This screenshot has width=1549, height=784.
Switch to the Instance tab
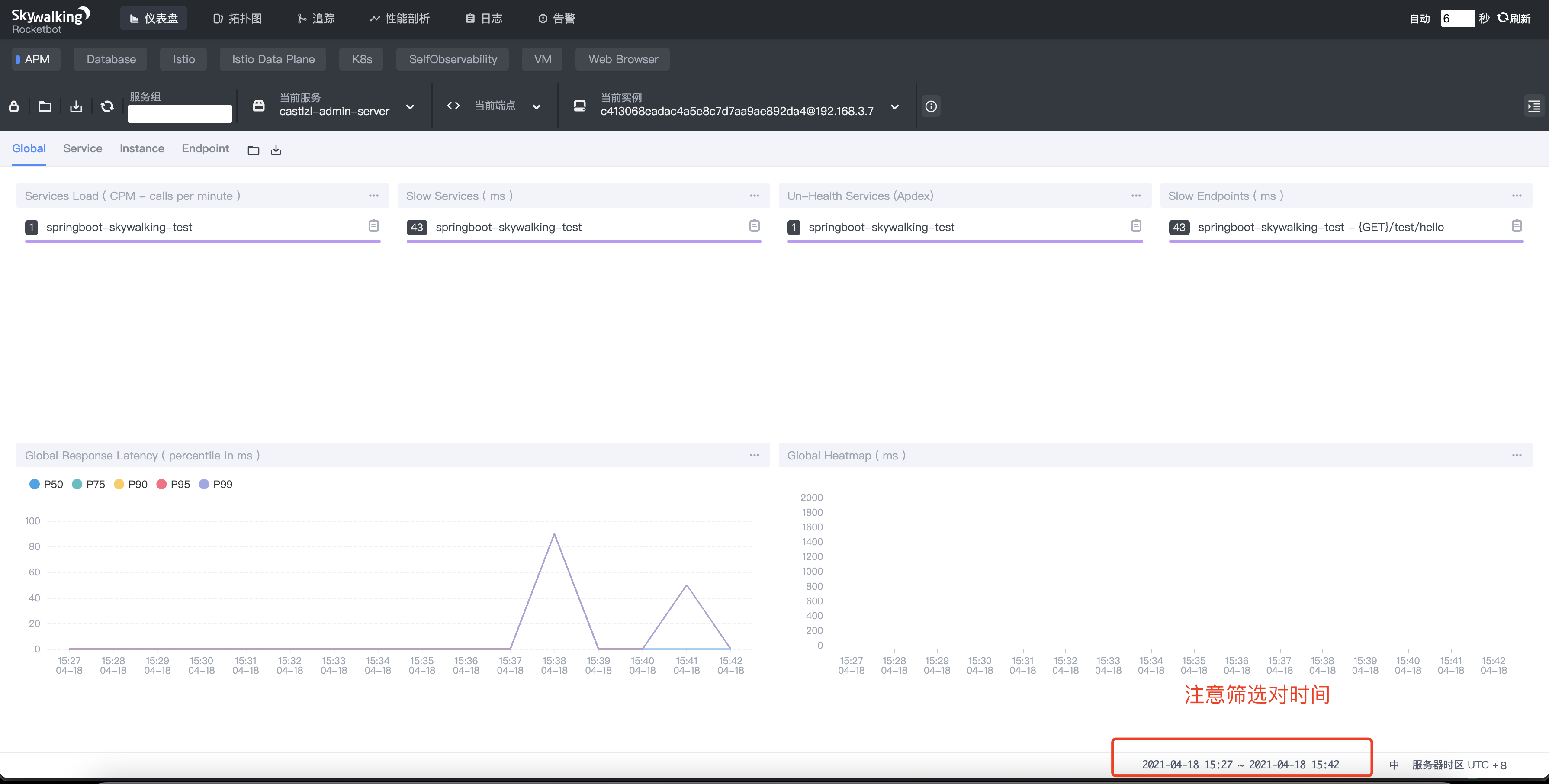pyautogui.click(x=141, y=148)
